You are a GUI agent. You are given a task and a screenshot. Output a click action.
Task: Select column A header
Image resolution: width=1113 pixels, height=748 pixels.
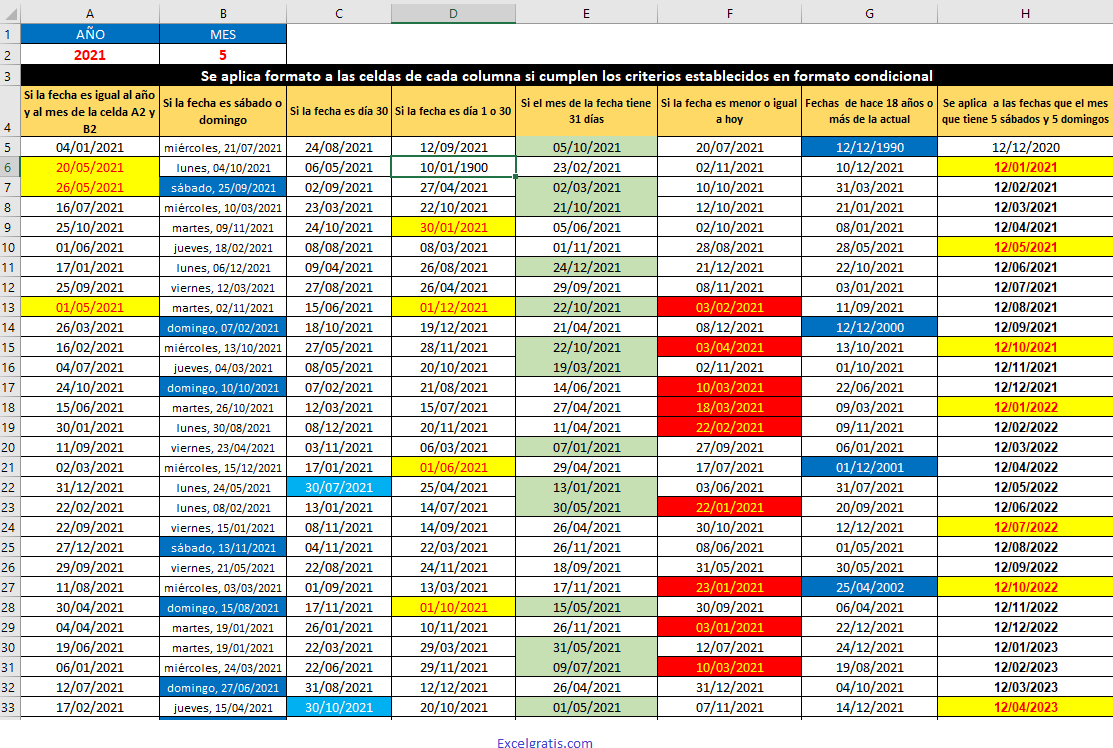[91, 13]
